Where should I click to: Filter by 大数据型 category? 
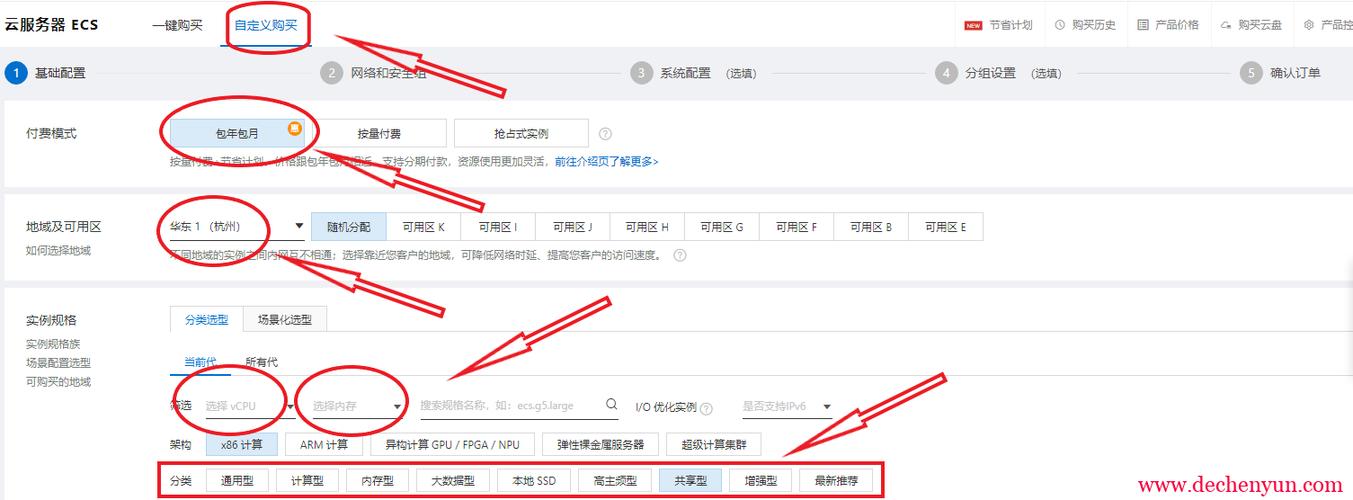(x=453, y=481)
